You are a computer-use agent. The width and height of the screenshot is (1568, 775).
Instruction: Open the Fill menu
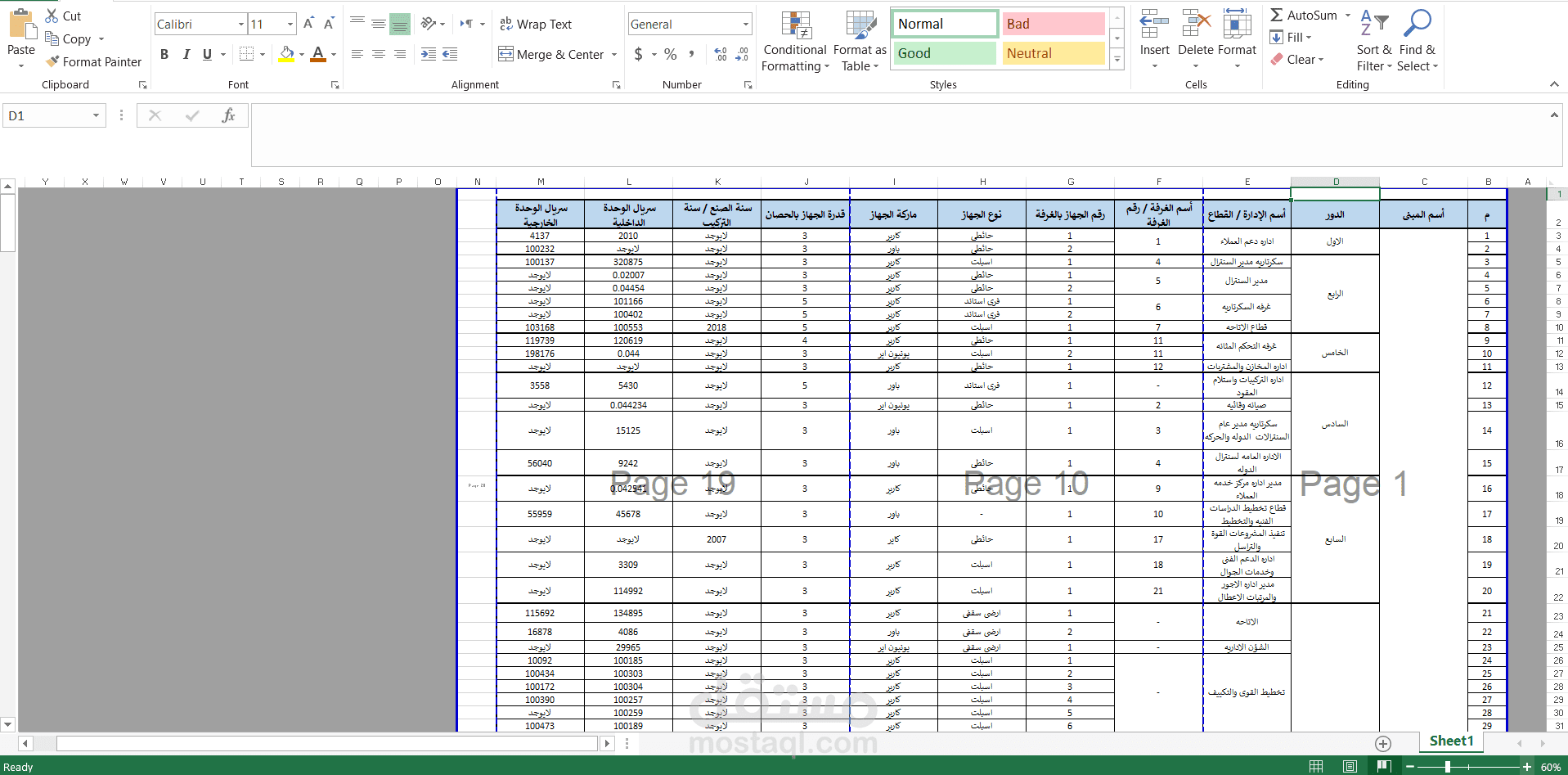pos(1292,37)
